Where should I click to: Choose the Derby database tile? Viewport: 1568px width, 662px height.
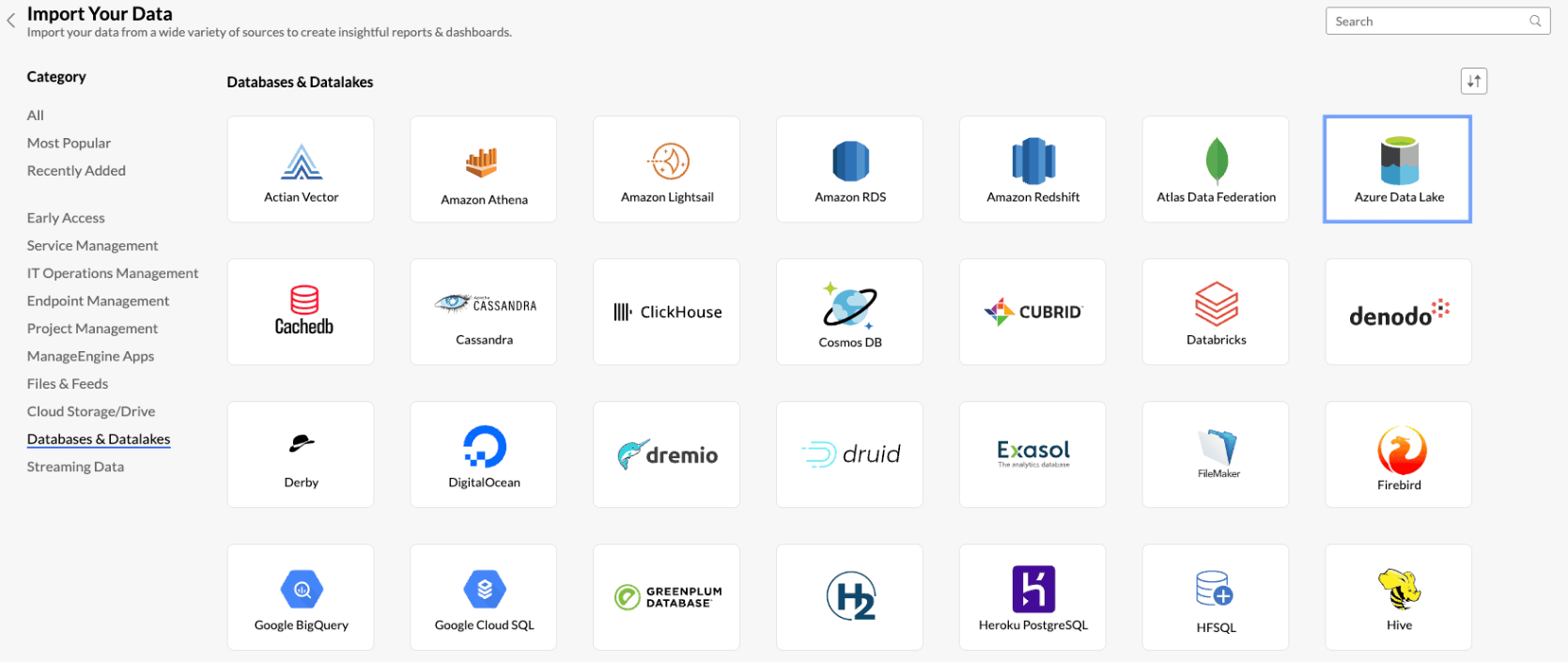[x=301, y=454]
